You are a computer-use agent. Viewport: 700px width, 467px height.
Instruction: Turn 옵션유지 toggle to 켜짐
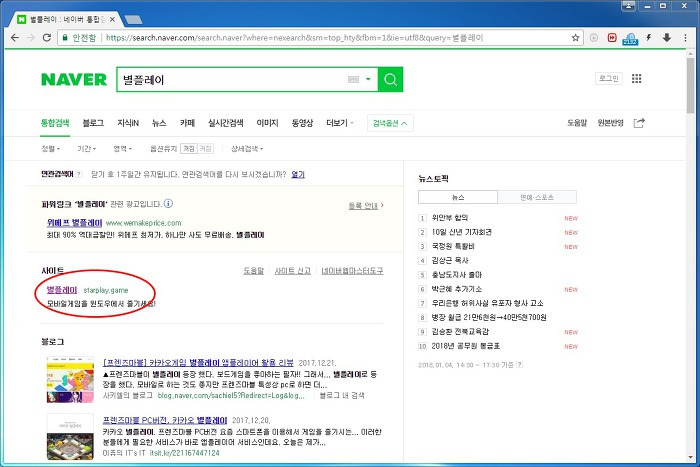205,149
